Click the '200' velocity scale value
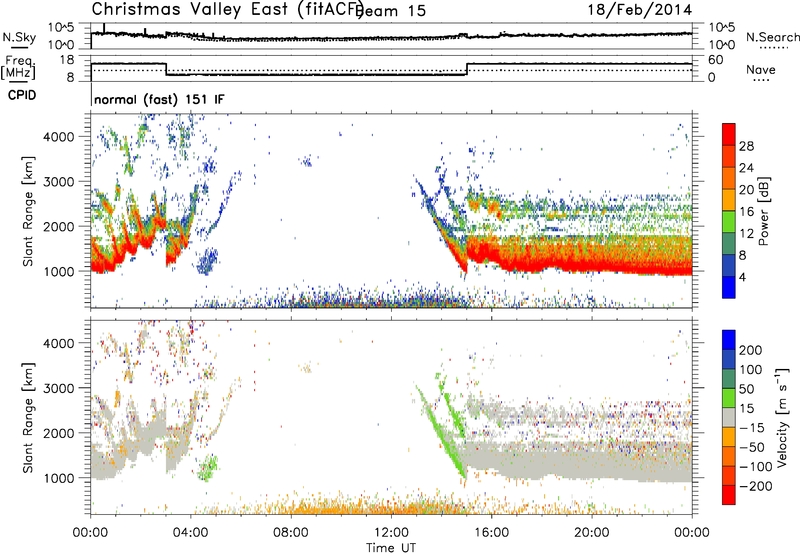The height and width of the screenshot is (554, 800). click(751, 350)
